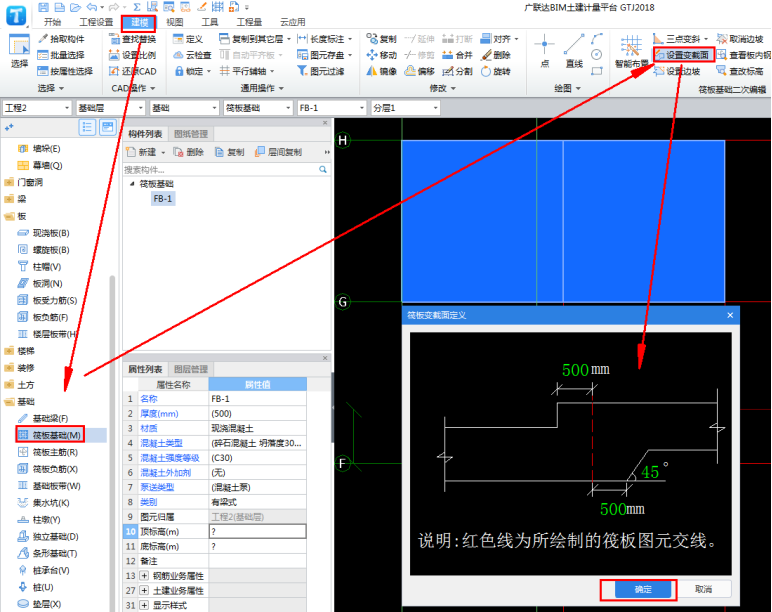Select FB-1 in the component list
This screenshot has width=772, height=612.
click(162, 198)
